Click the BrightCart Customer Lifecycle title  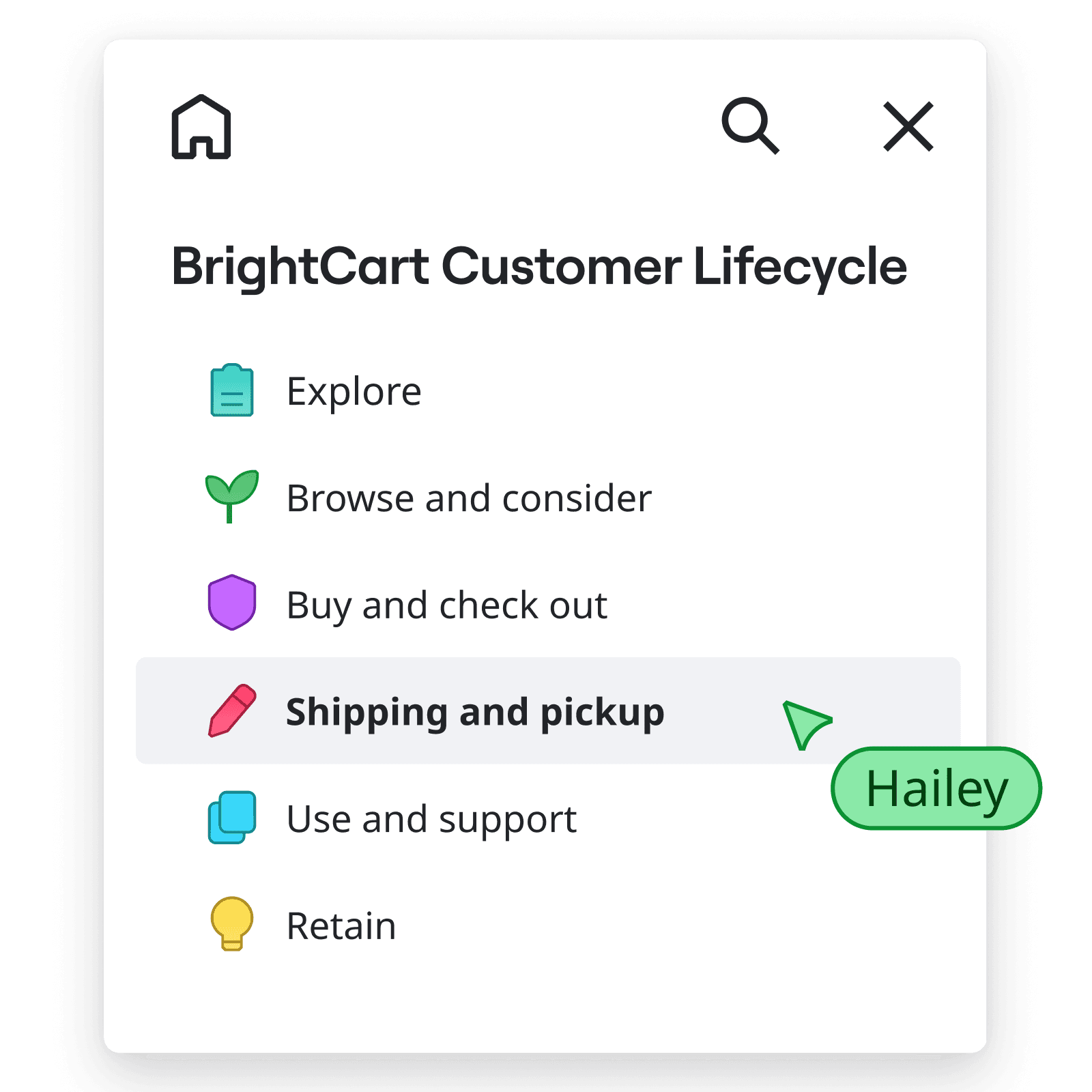click(539, 267)
